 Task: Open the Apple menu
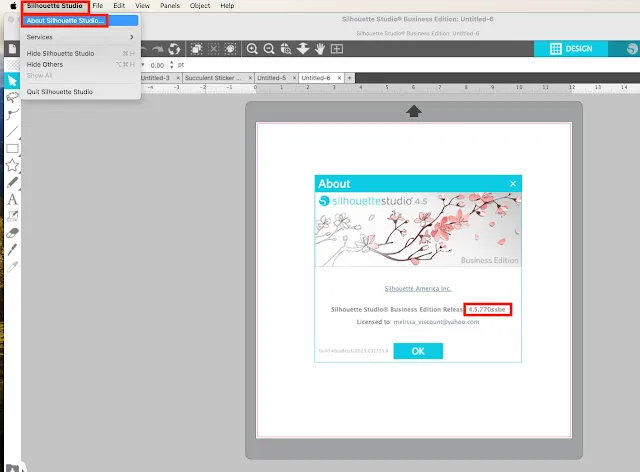(x=13, y=6)
